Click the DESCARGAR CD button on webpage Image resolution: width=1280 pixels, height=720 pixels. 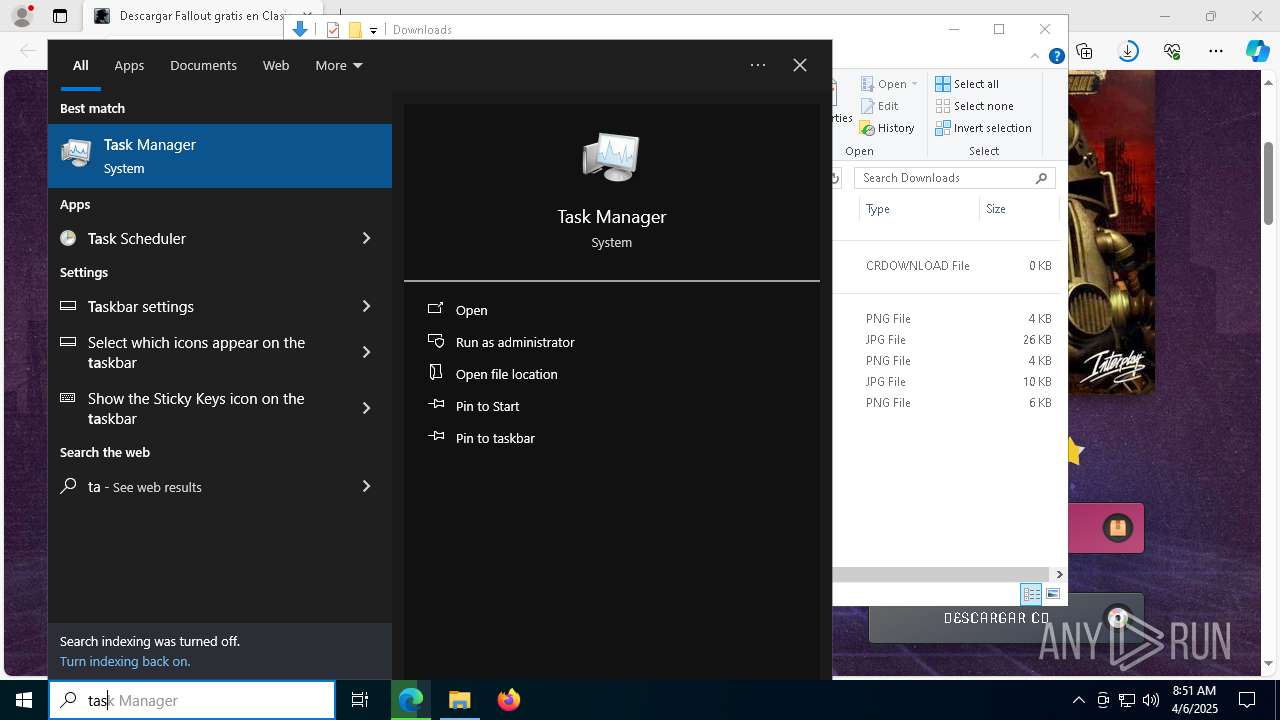1005,619
